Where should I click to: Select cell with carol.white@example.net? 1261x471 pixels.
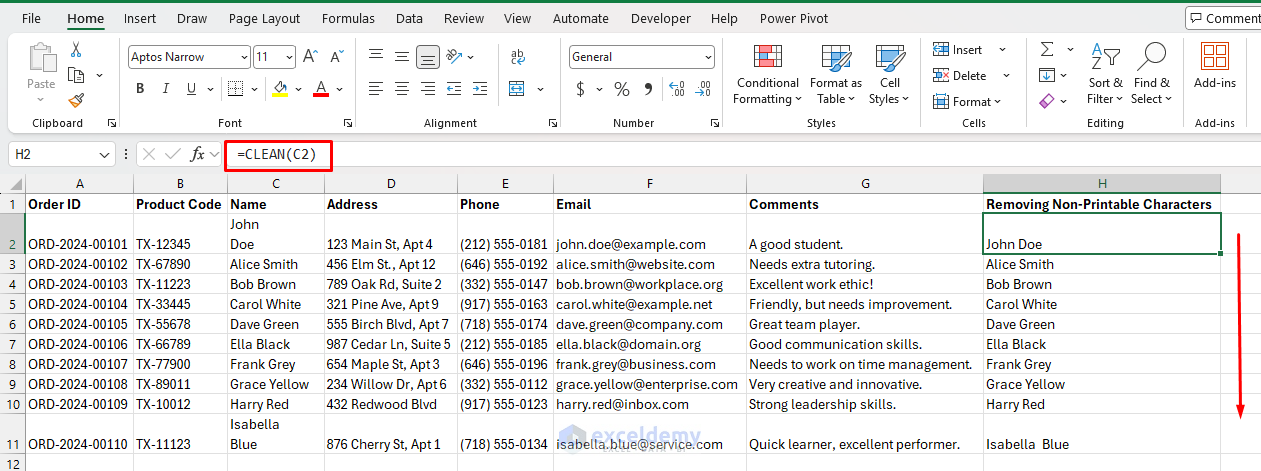(x=650, y=304)
